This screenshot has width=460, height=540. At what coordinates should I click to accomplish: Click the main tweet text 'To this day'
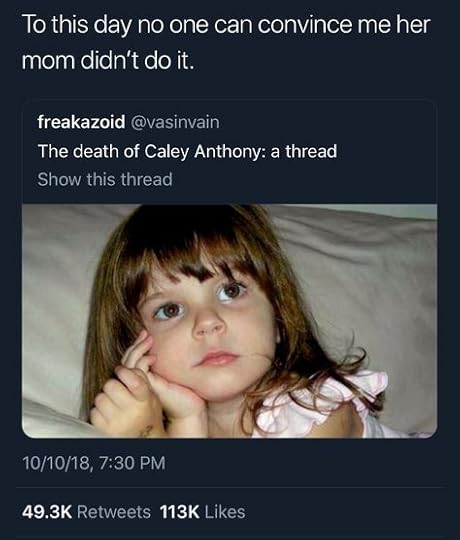click(77, 26)
